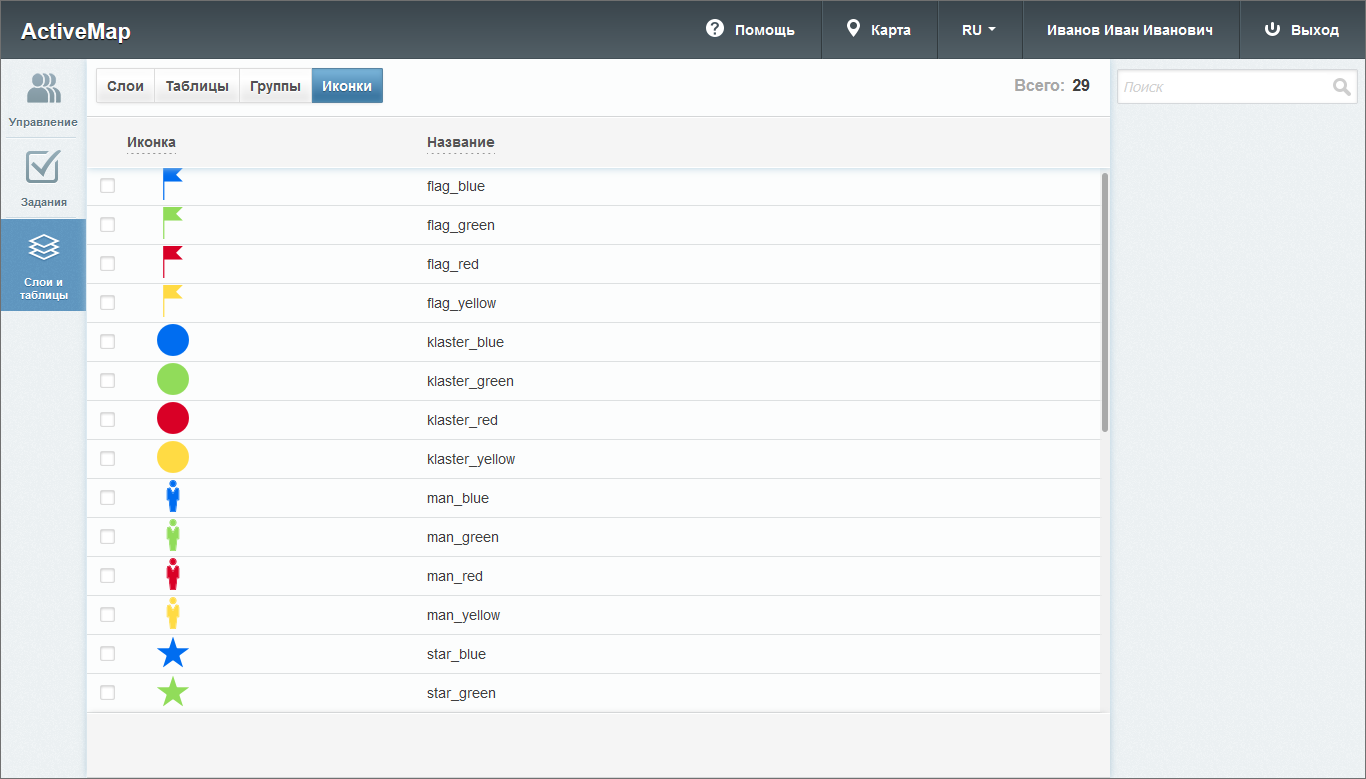Click the green man icon
The image size is (1366, 779).
[x=173, y=536]
